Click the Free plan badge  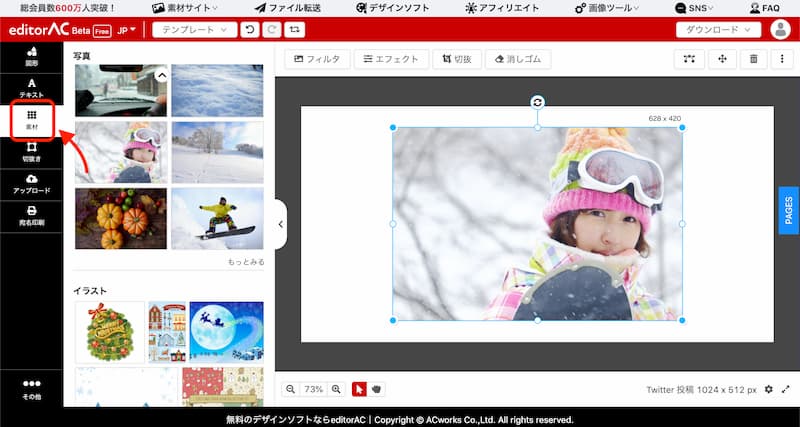pyautogui.click(x=102, y=31)
